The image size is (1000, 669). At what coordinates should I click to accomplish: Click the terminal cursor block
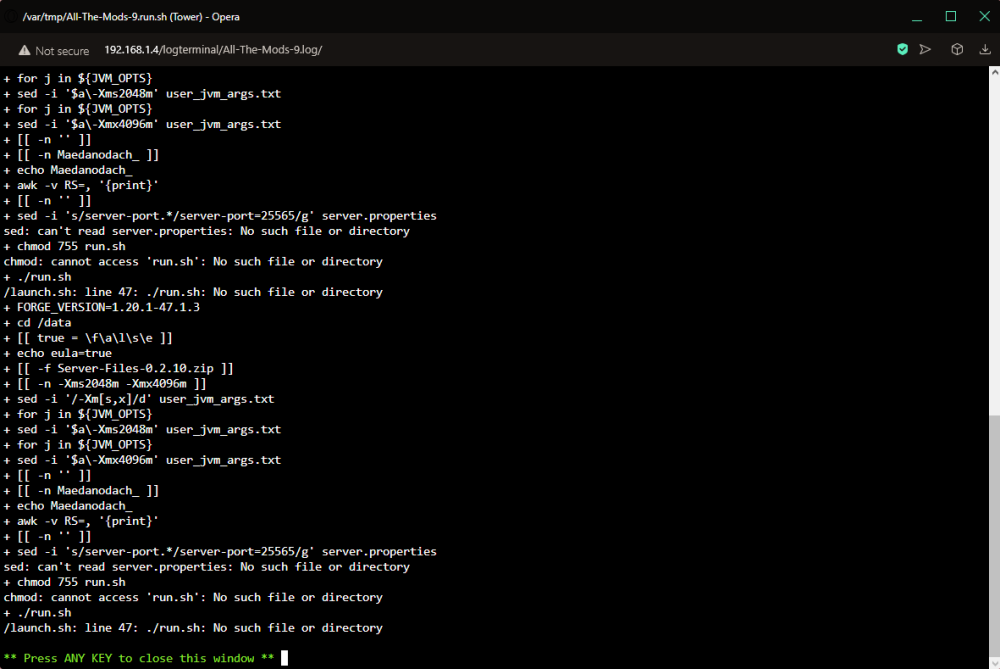pos(284,658)
